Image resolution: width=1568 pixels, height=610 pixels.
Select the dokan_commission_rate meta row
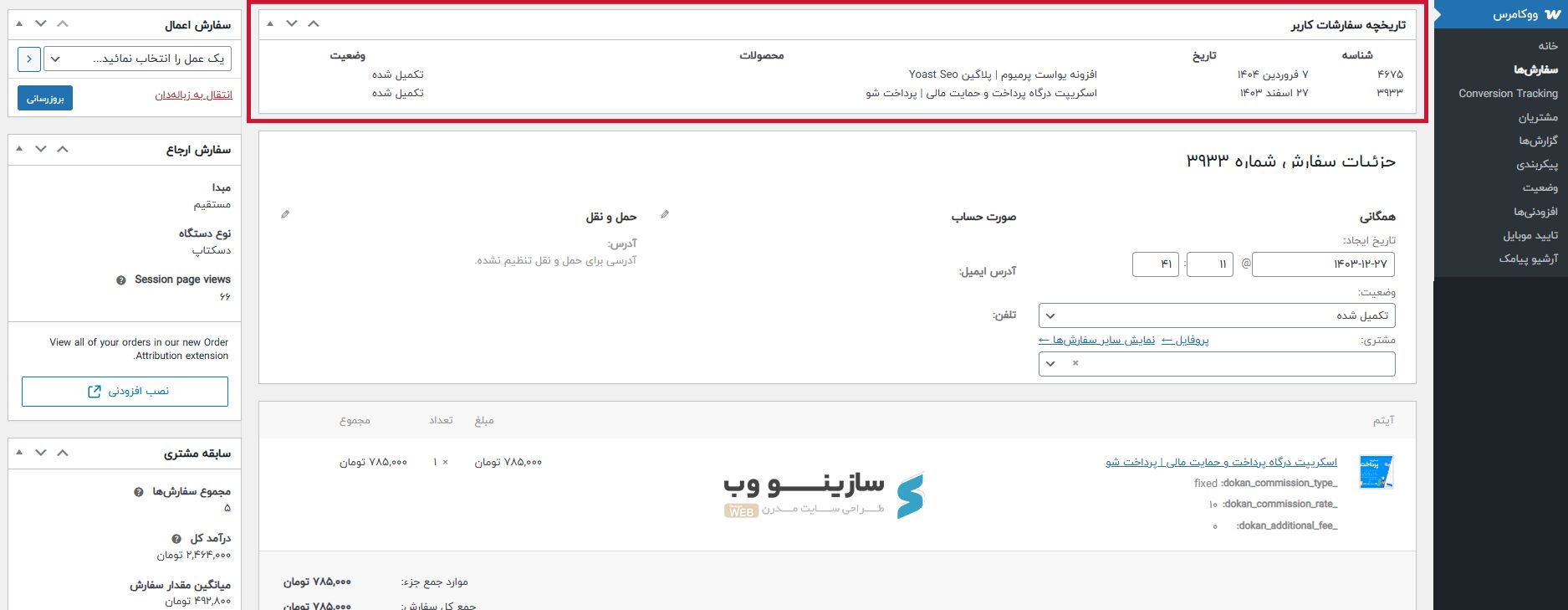coord(1273,504)
